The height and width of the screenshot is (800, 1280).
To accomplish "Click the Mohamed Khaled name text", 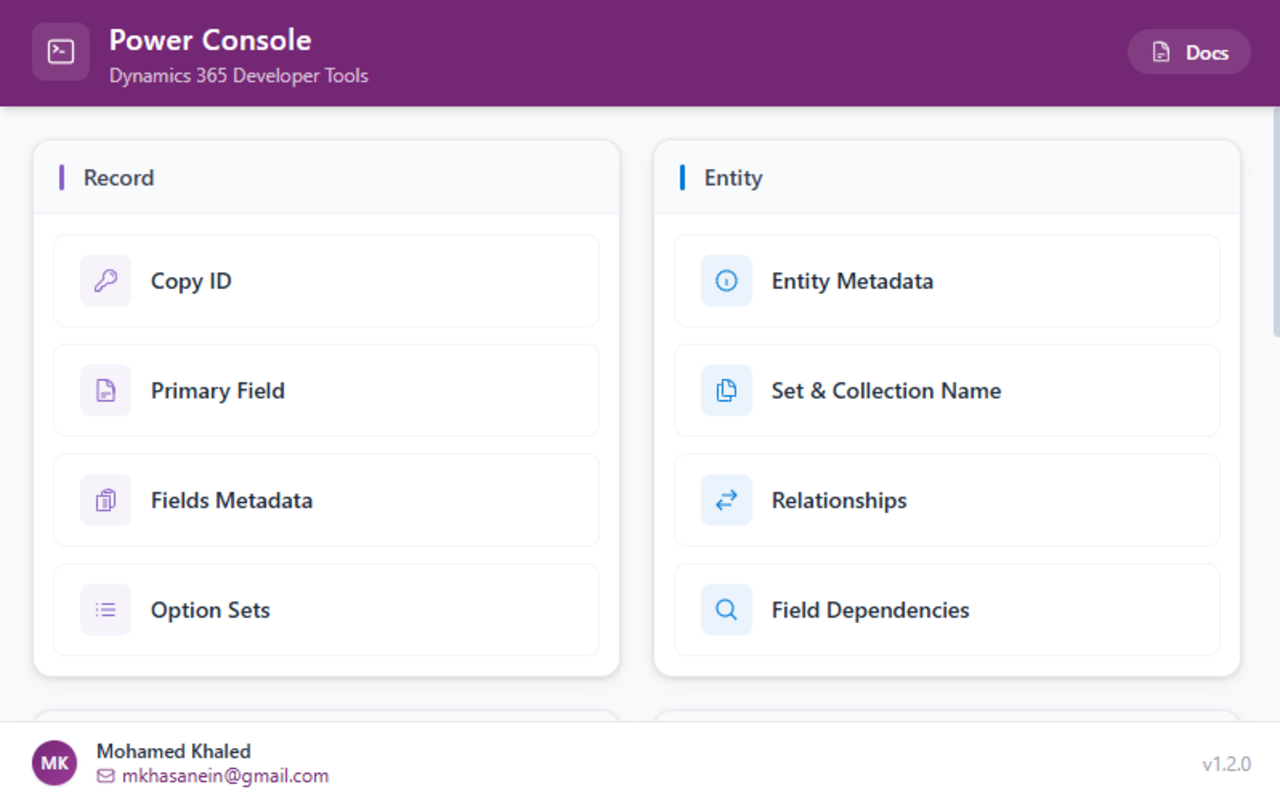I will pos(174,751).
